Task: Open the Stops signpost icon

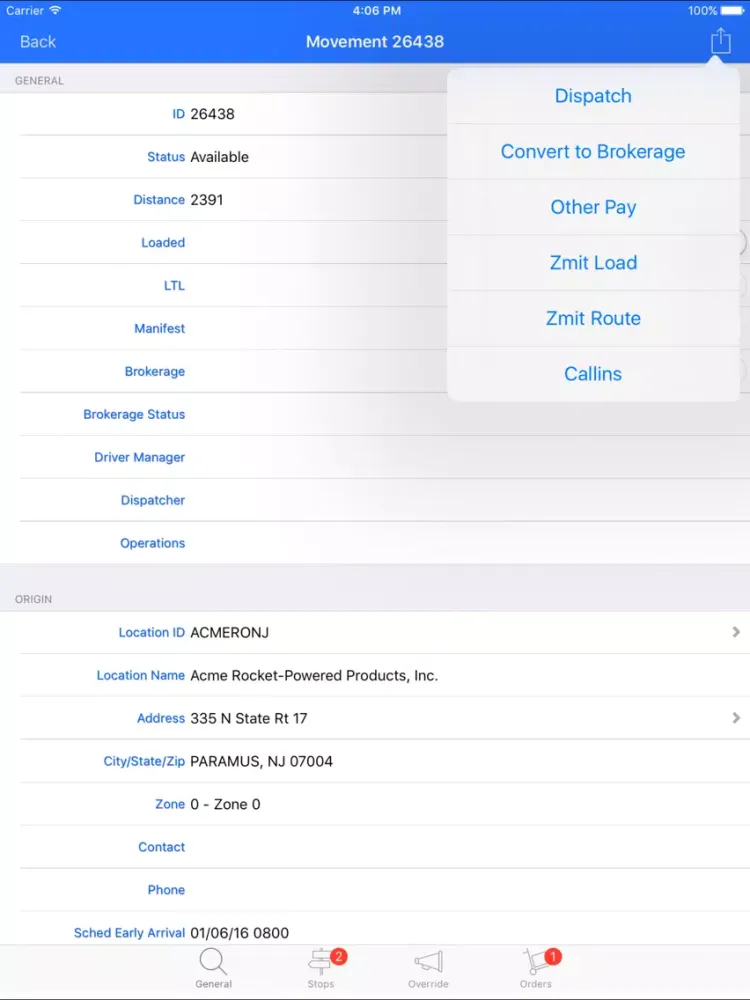Action: tap(321, 962)
